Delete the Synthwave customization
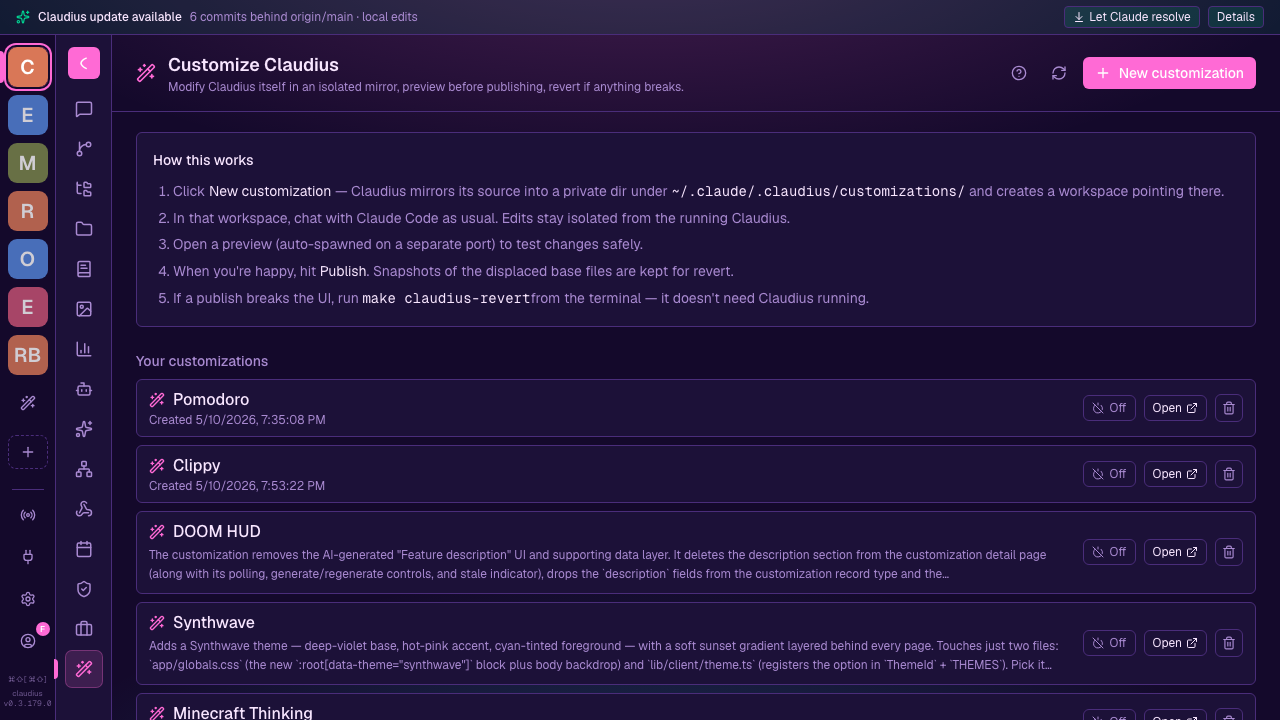Screen dimensions: 1280x720 coord(1229,643)
